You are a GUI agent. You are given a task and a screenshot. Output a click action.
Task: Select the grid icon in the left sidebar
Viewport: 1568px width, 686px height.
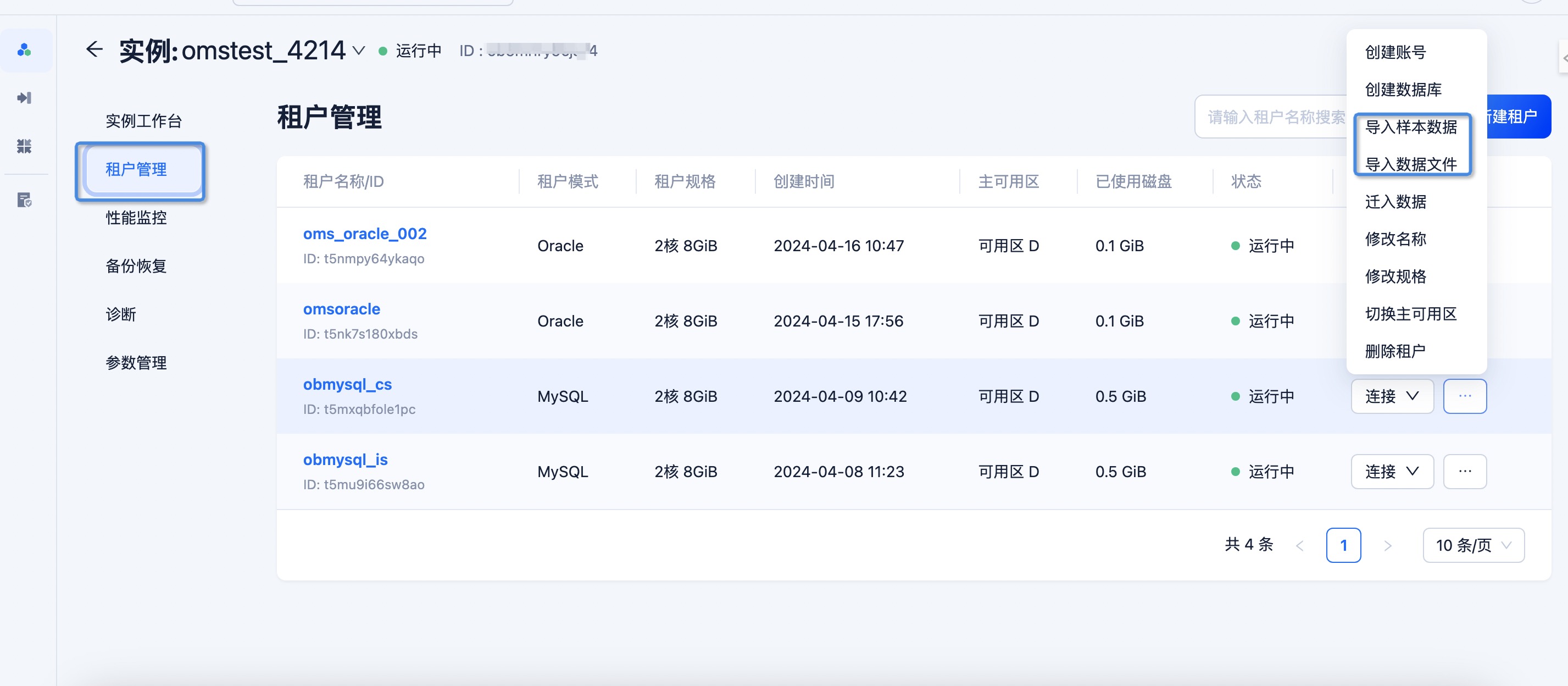[24, 146]
